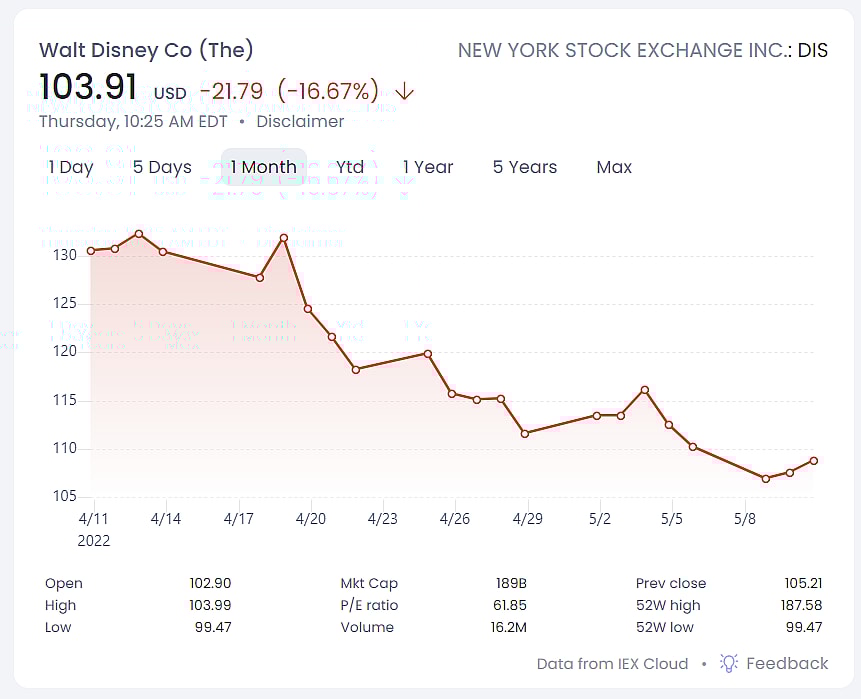The width and height of the screenshot is (861, 699).
Task: Click the red downward price arrow
Action: click(404, 92)
